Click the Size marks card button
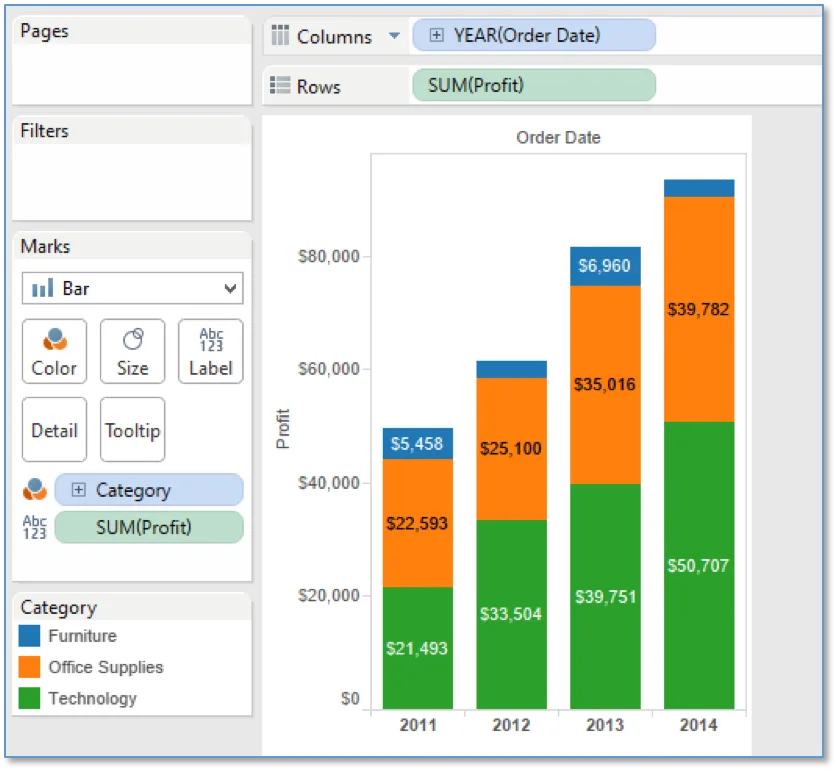Screen dimensions: 837x771 [x=132, y=351]
